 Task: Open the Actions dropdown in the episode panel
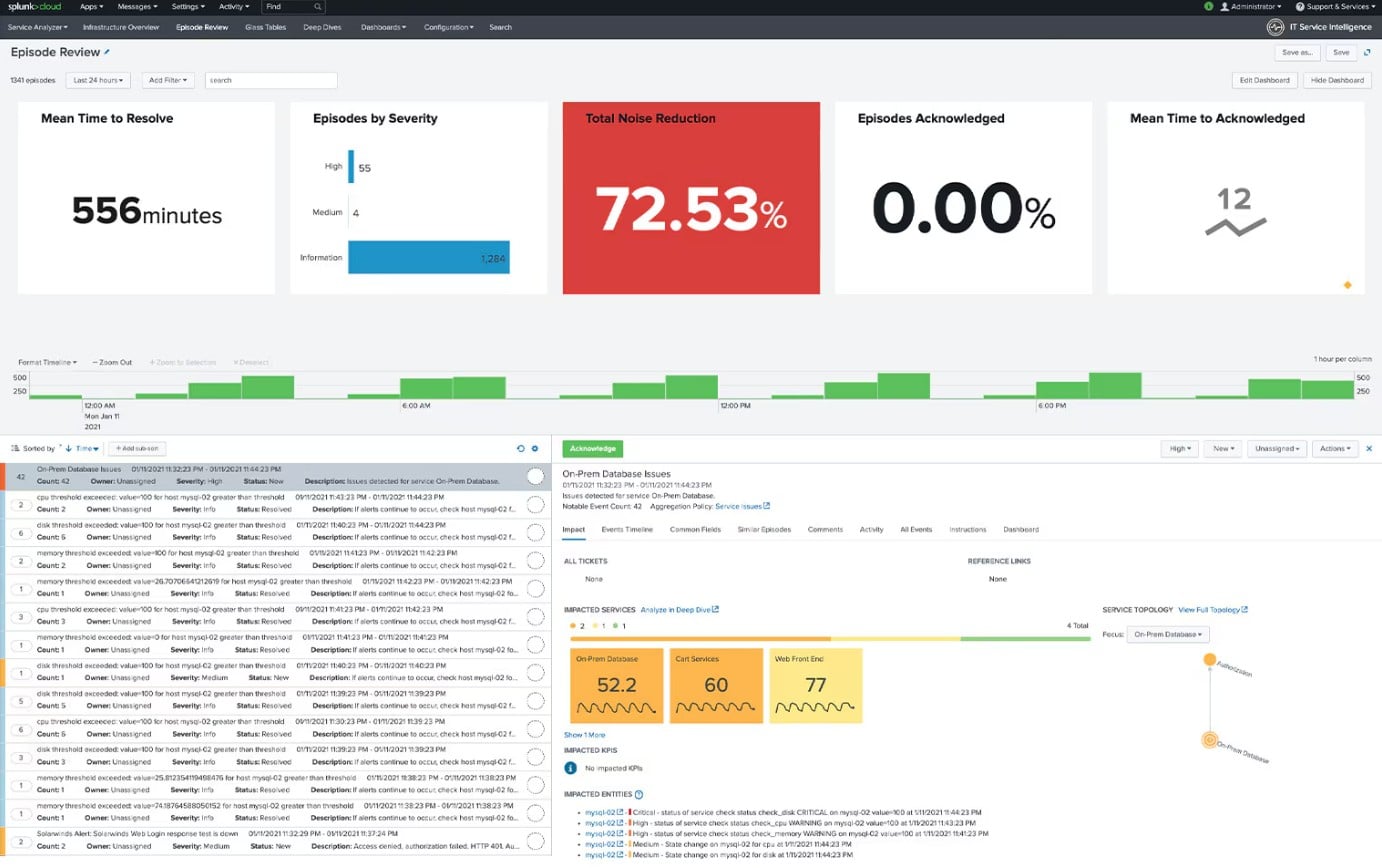click(x=1334, y=448)
